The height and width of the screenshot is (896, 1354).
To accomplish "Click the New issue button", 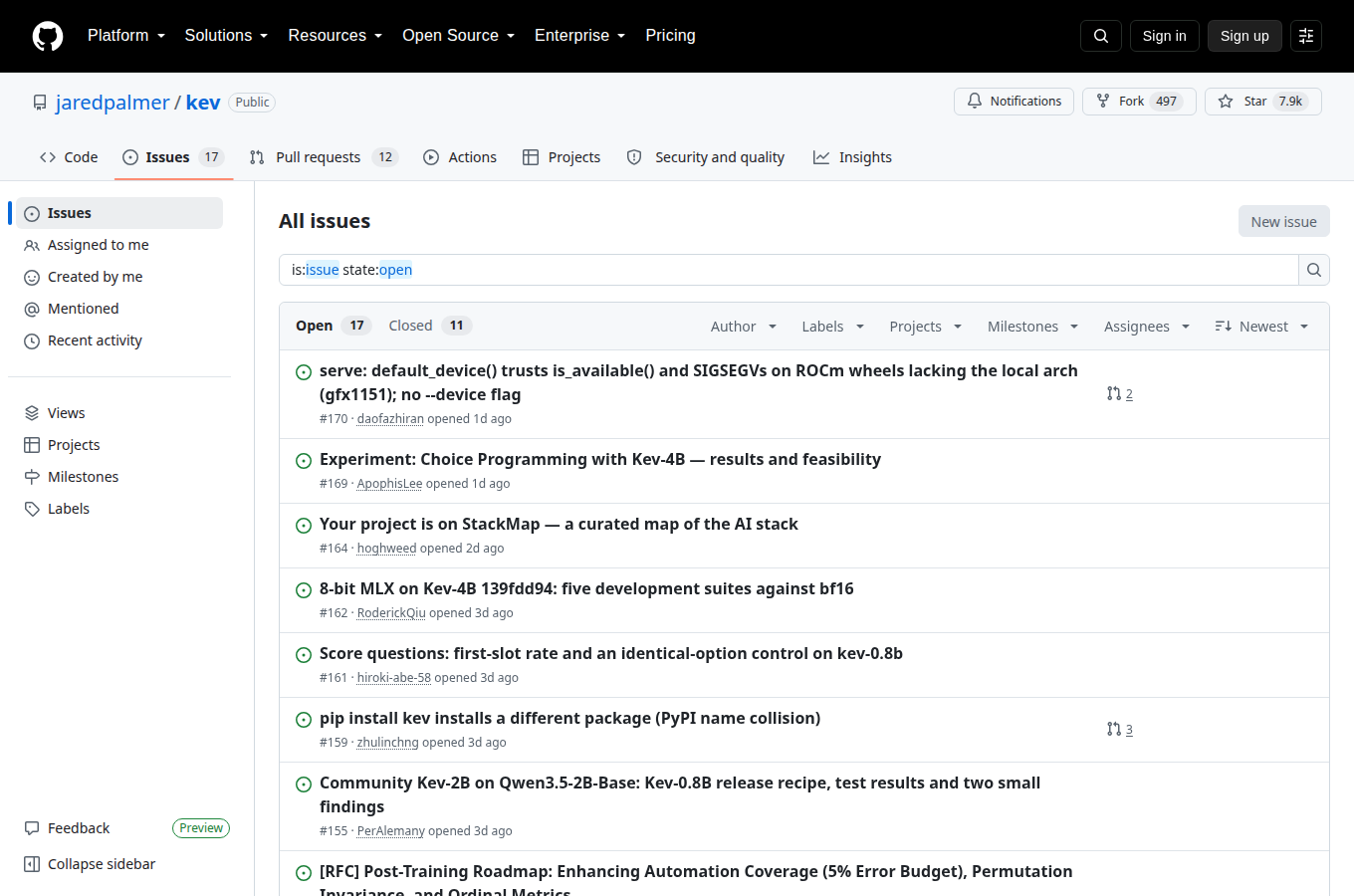I will 1283,222.
